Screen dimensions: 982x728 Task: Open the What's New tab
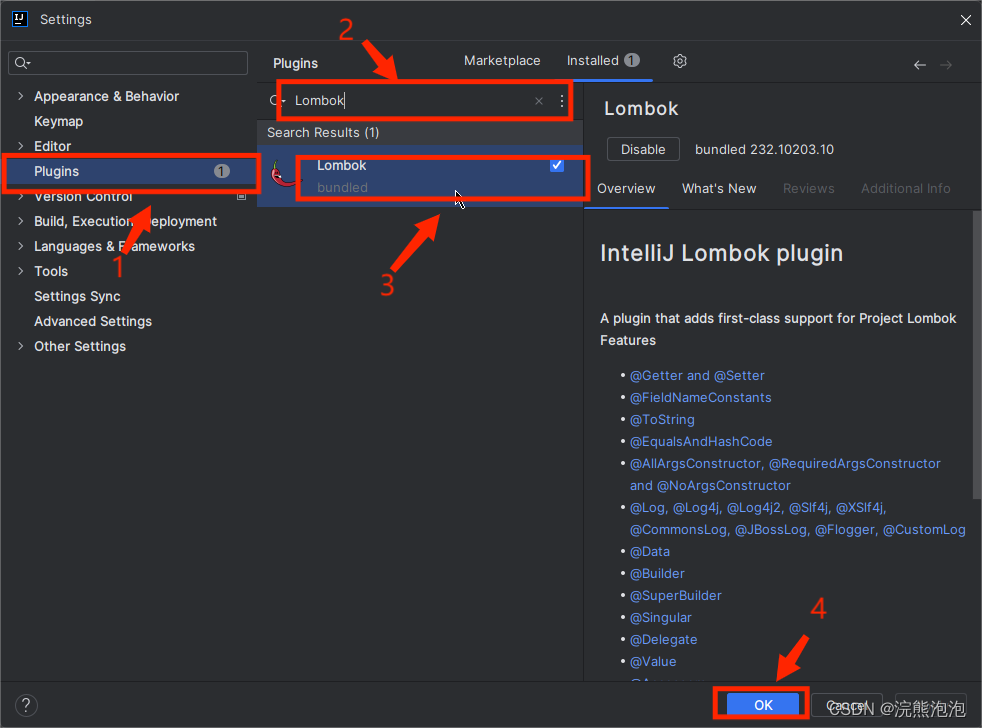(719, 189)
